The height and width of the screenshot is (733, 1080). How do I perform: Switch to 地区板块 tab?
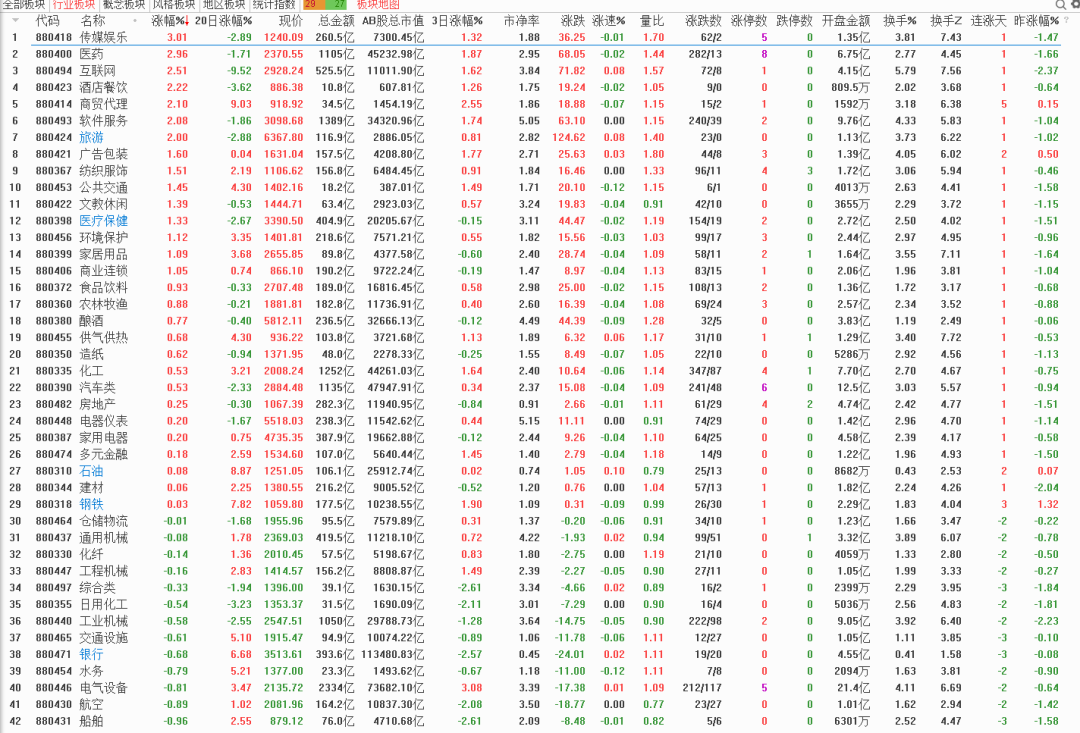tap(224, 4)
